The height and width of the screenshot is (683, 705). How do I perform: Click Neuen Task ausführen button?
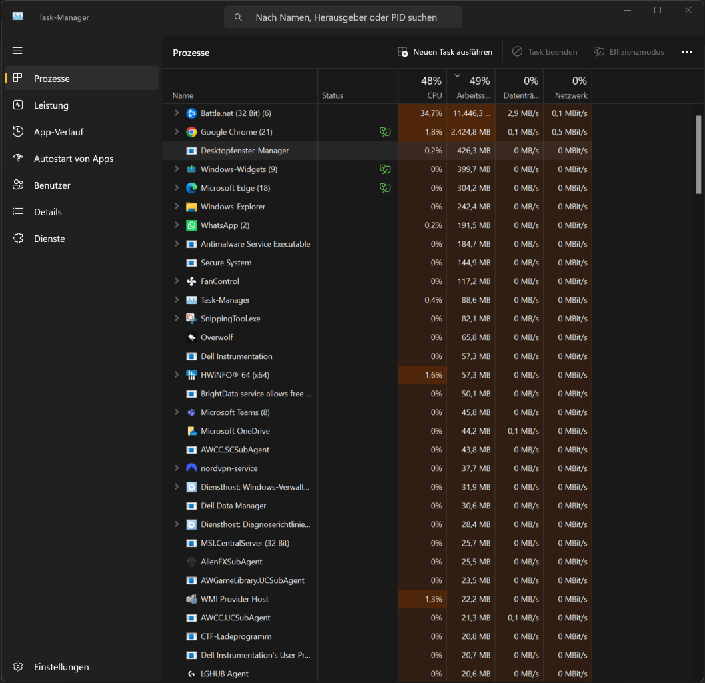point(445,52)
